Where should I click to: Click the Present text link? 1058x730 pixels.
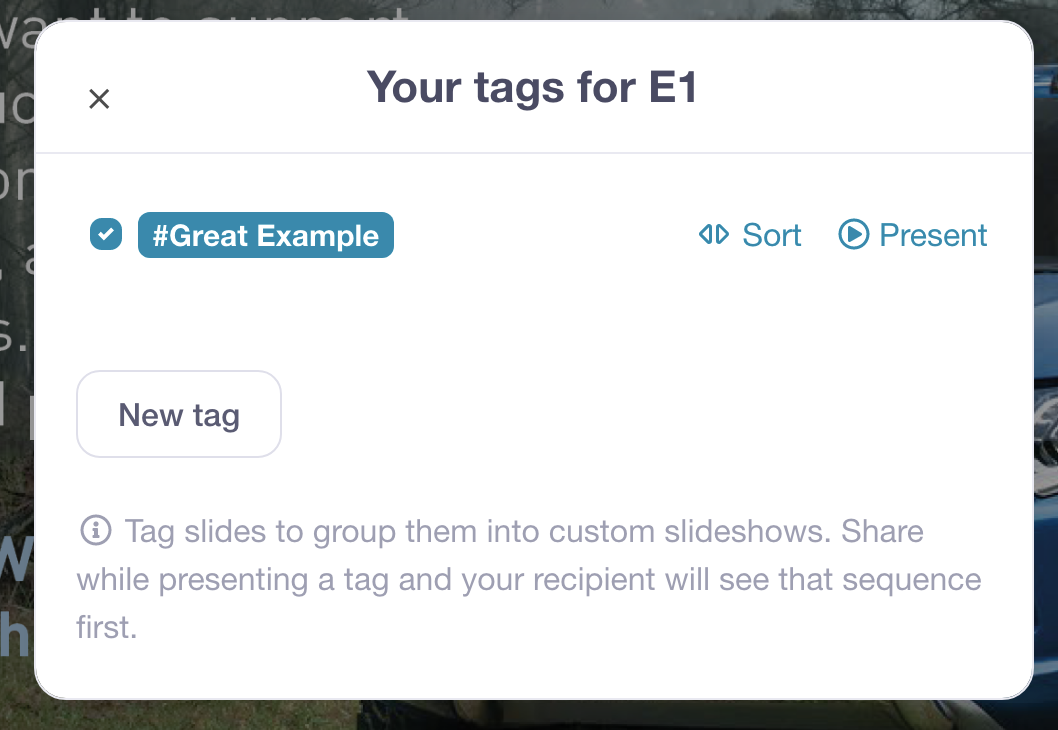pos(932,236)
